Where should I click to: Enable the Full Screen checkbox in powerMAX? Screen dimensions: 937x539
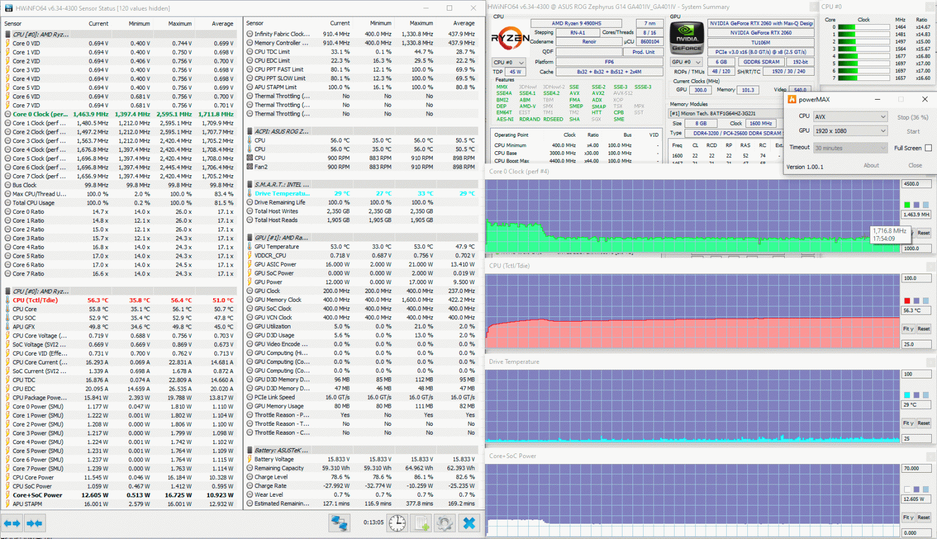click(928, 148)
